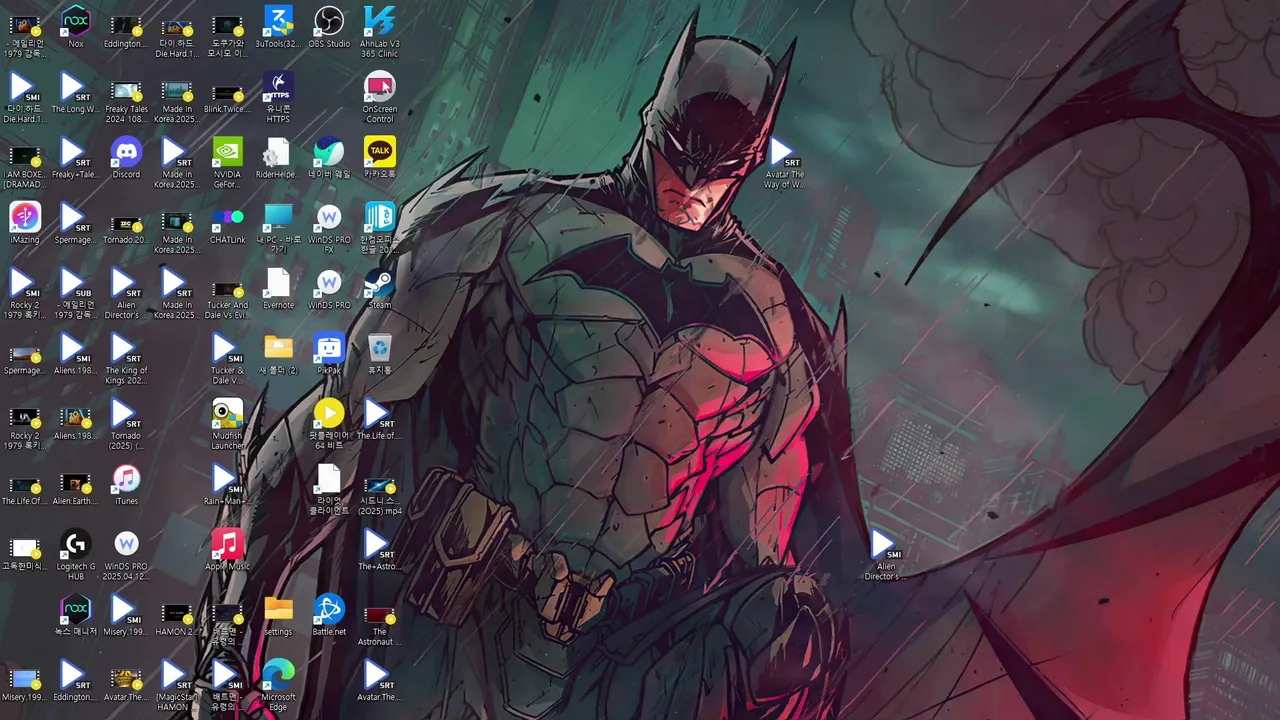
Task: Select the 녹스 매니저 shortcut
Action: (x=76, y=616)
